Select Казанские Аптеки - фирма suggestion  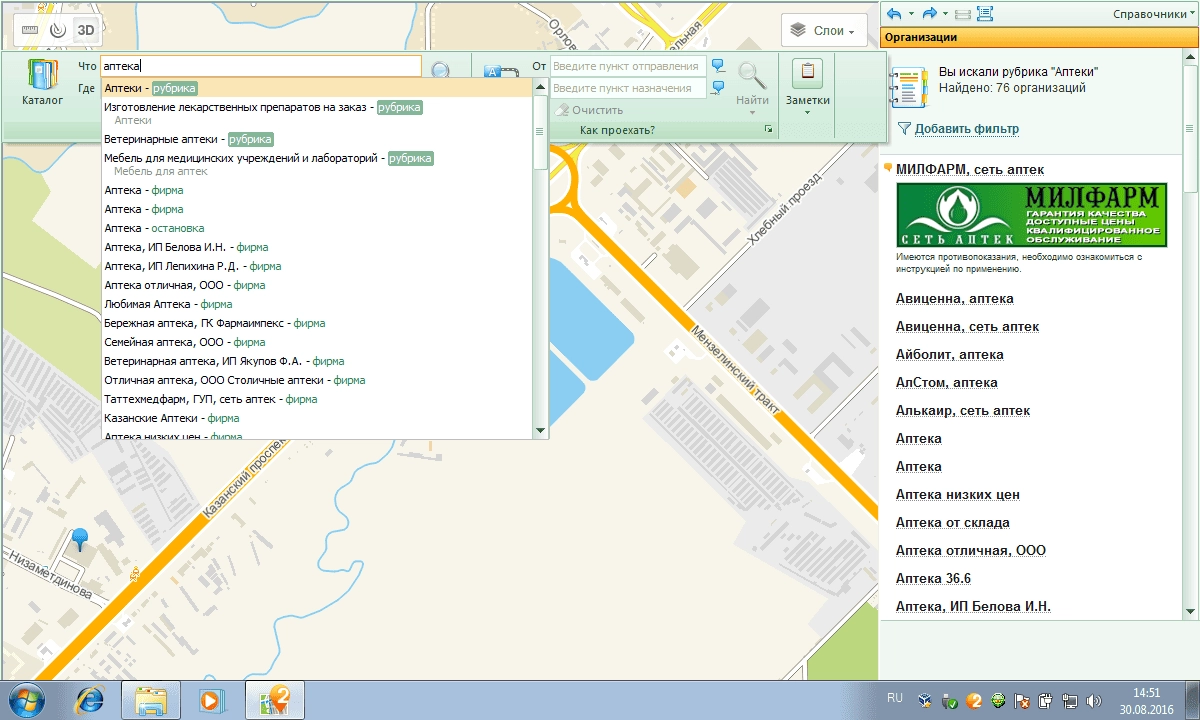(318, 418)
